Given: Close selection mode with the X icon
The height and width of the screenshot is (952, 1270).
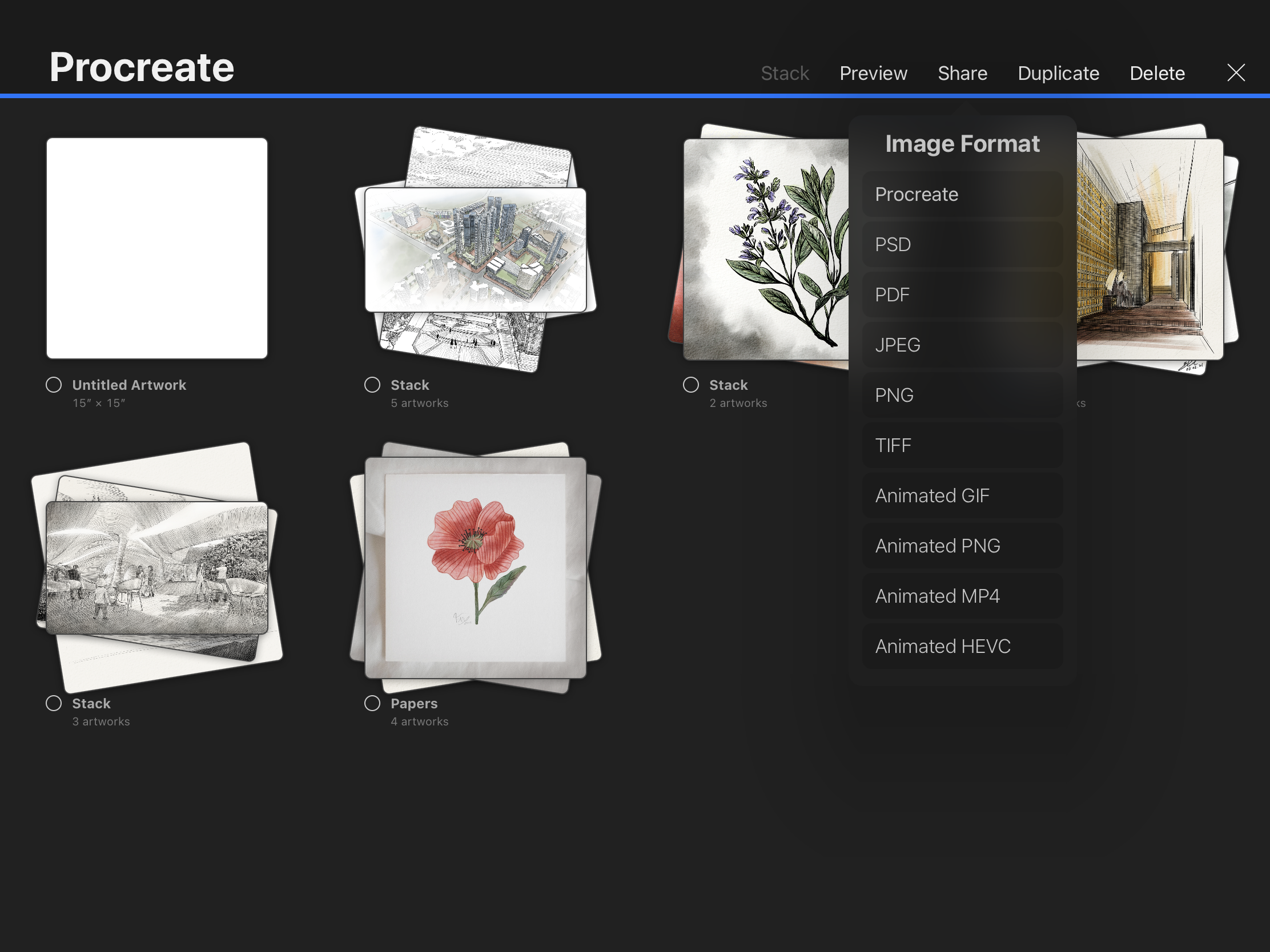Looking at the screenshot, I should [x=1236, y=73].
